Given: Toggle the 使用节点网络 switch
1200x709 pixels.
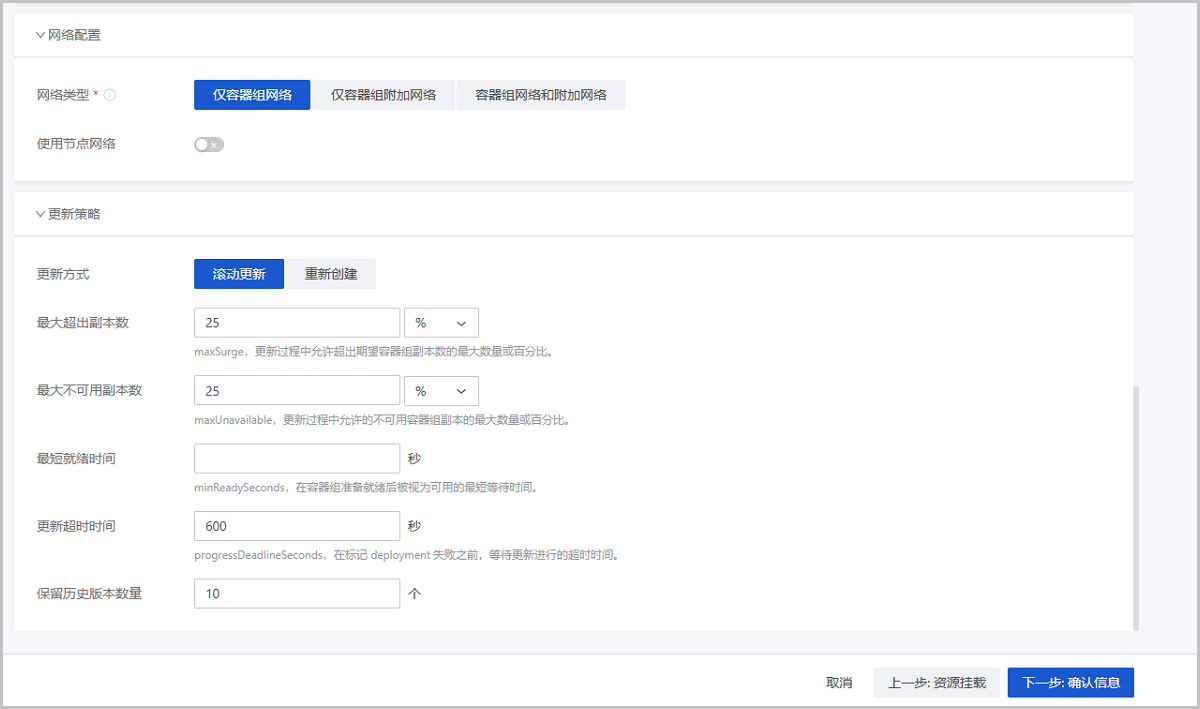Looking at the screenshot, I should click(209, 145).
